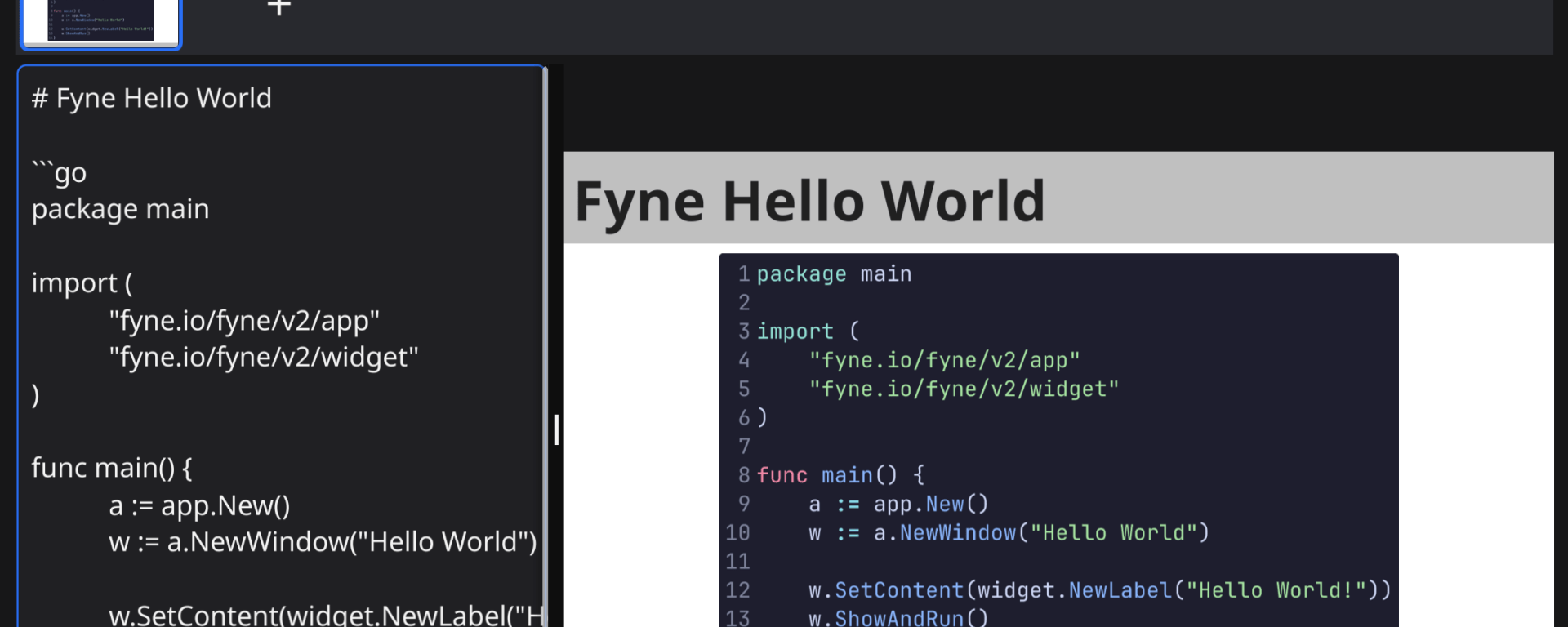1568x627 pixels.
Task: Click 'func main() {' in the editor
Action: tap(112, 469)
